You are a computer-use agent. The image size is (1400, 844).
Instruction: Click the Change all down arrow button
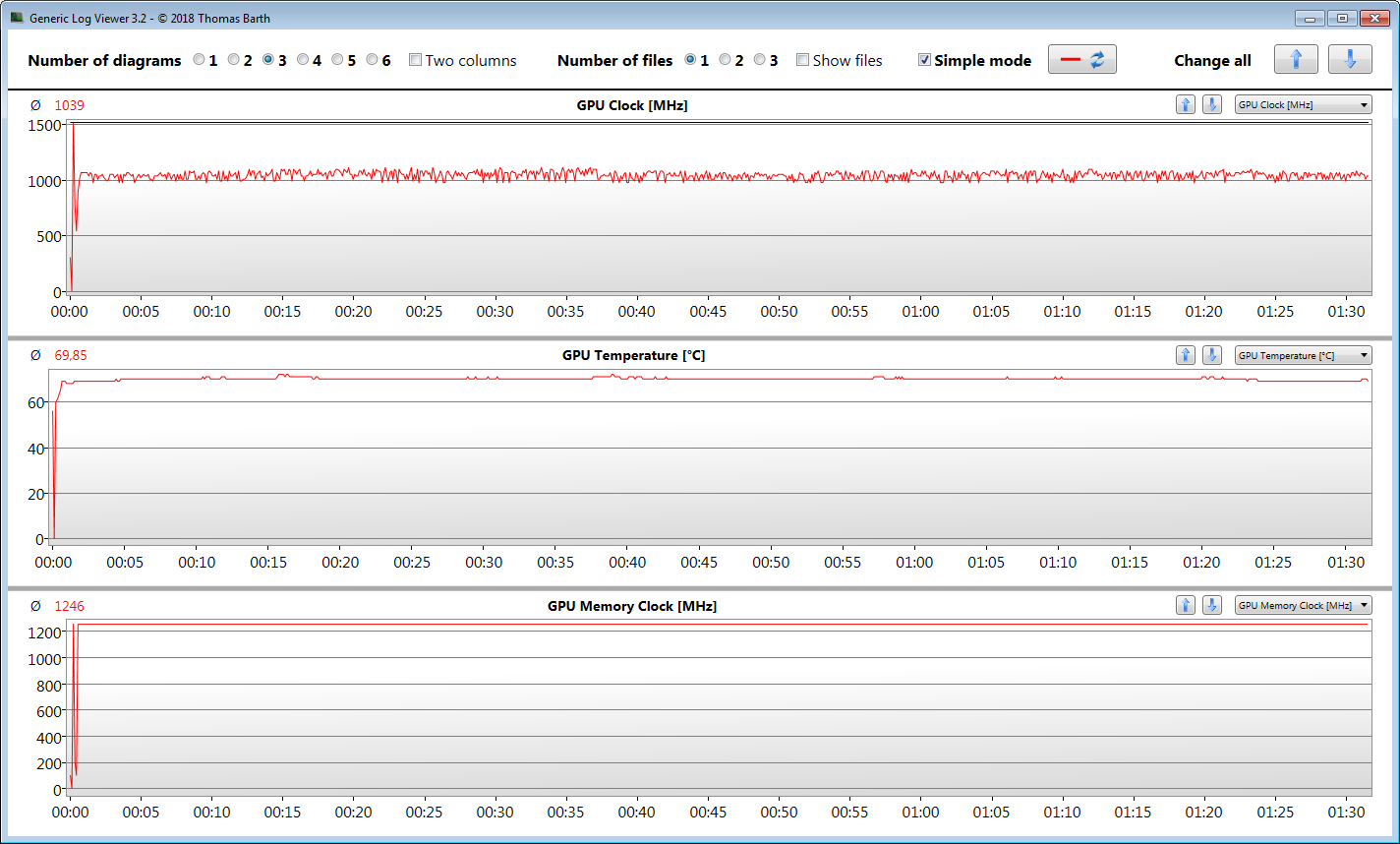point(1350,60)
